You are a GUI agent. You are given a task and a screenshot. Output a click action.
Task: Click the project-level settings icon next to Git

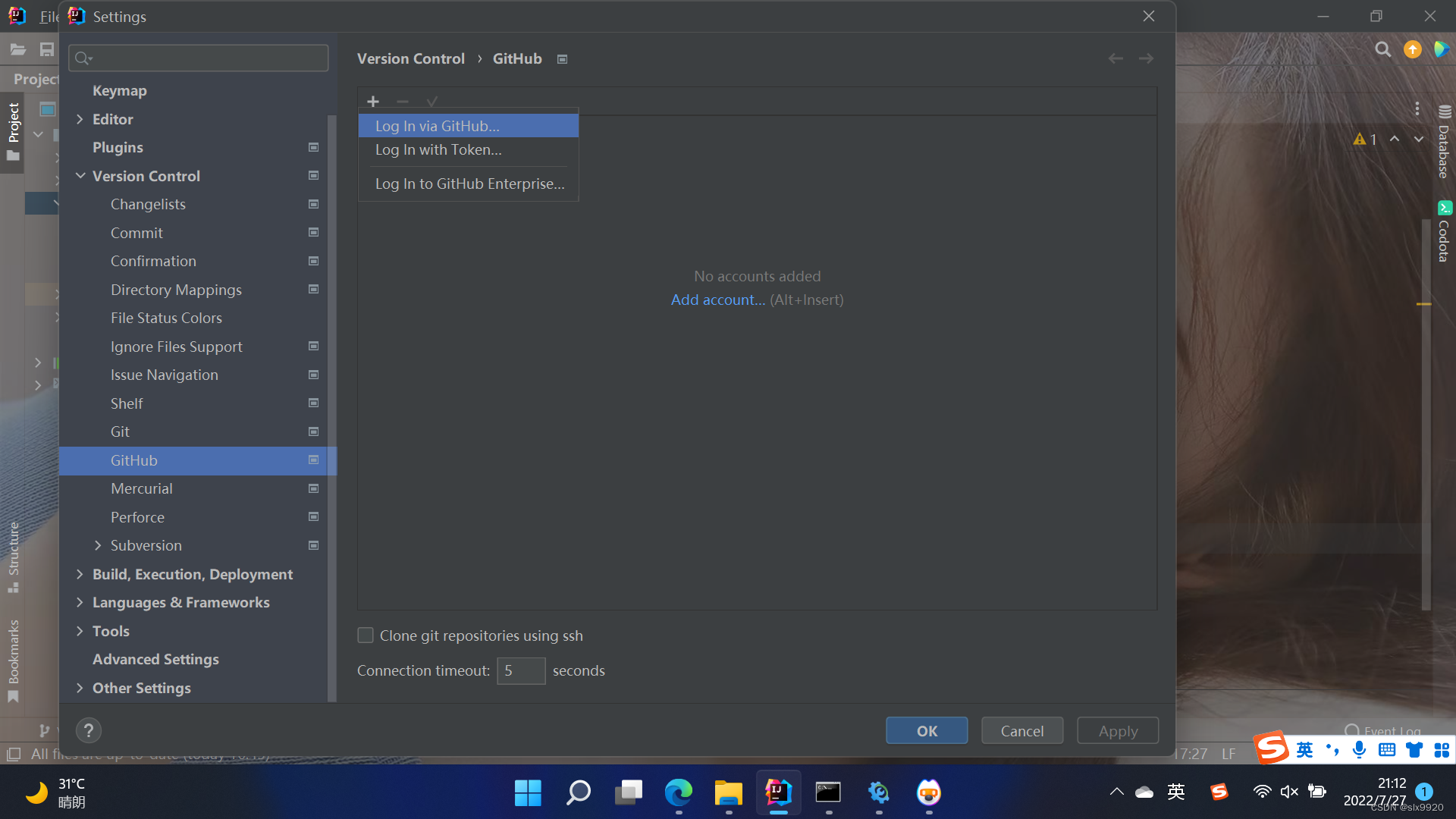point(313,431)
